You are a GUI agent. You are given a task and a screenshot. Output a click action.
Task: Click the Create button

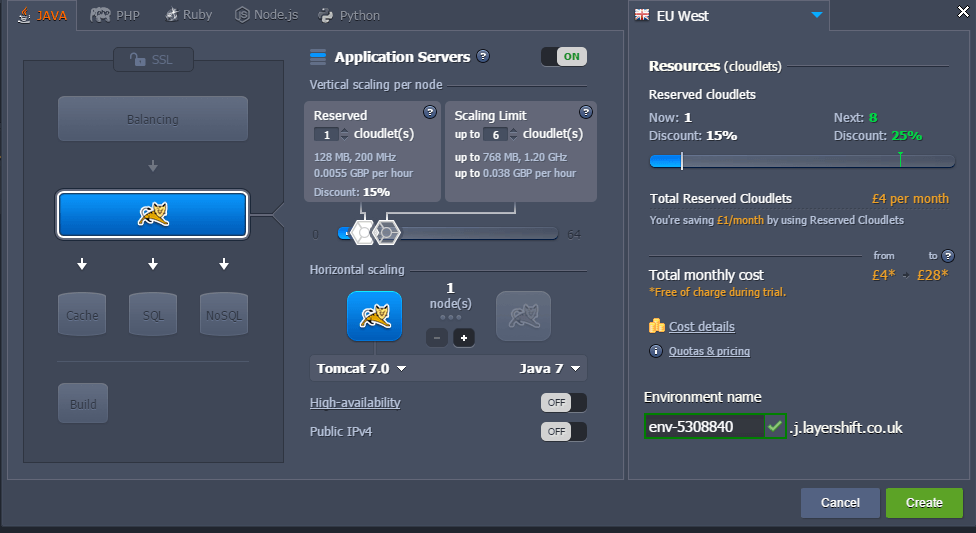[923, 502]
